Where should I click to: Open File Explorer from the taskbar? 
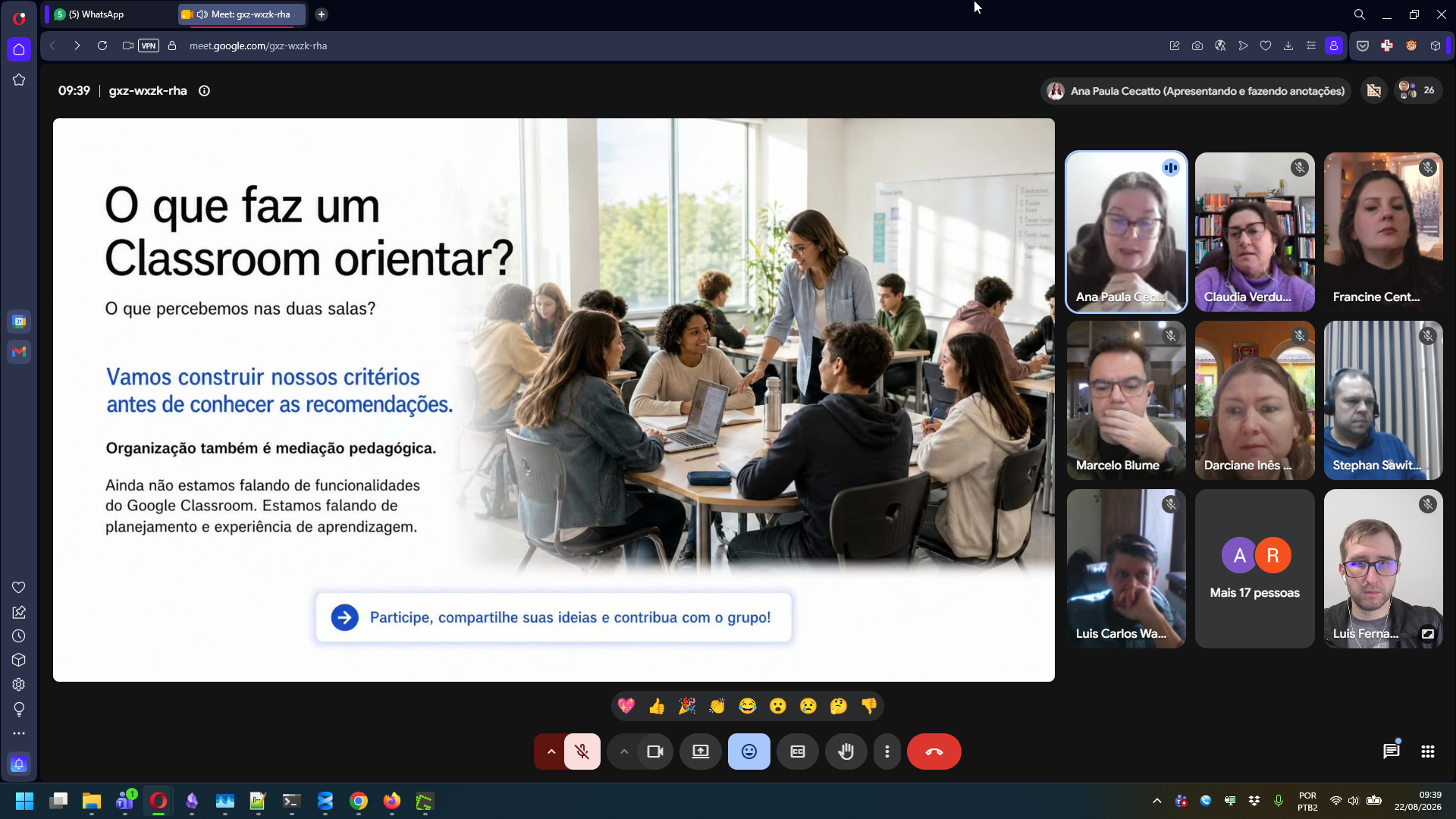(x=92, y=801)
